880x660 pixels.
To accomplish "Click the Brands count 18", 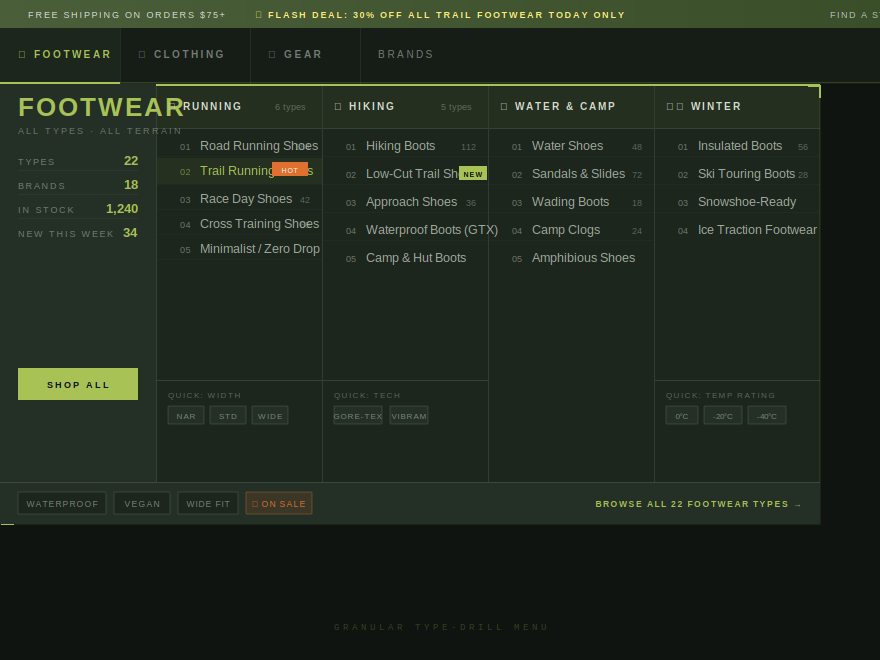I will tap(131, 185).
